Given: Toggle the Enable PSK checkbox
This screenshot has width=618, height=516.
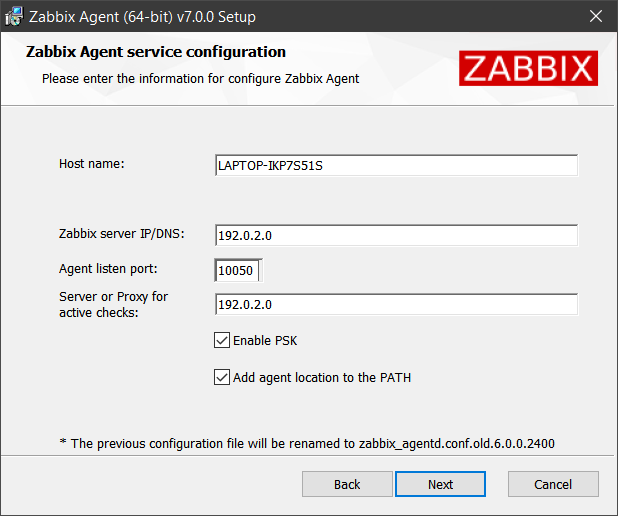Looking at the screenshot, I should pyautogui.click(x=222, y=340).
